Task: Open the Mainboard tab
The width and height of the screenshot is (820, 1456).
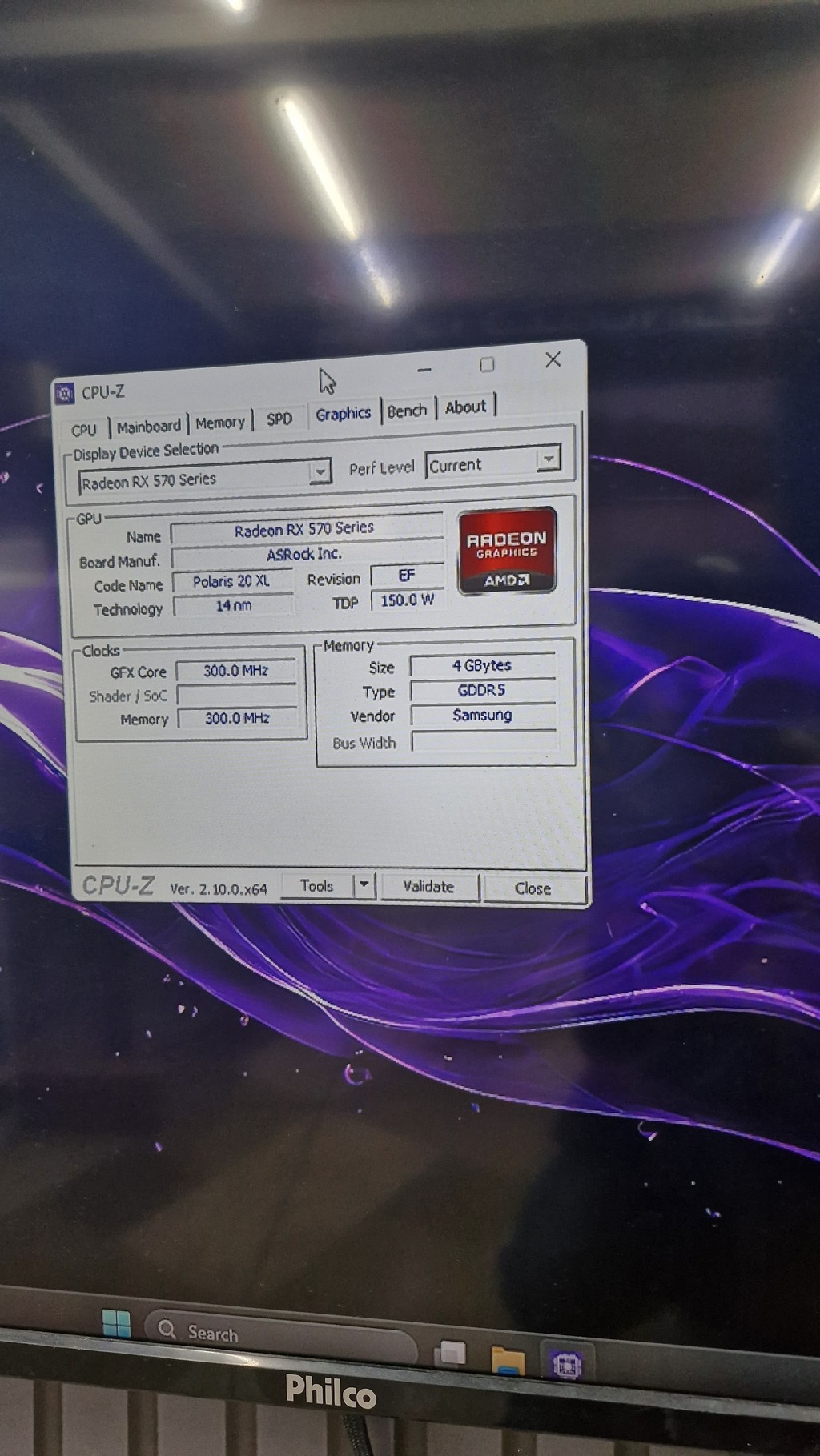Action: click(x=149, y=427)
